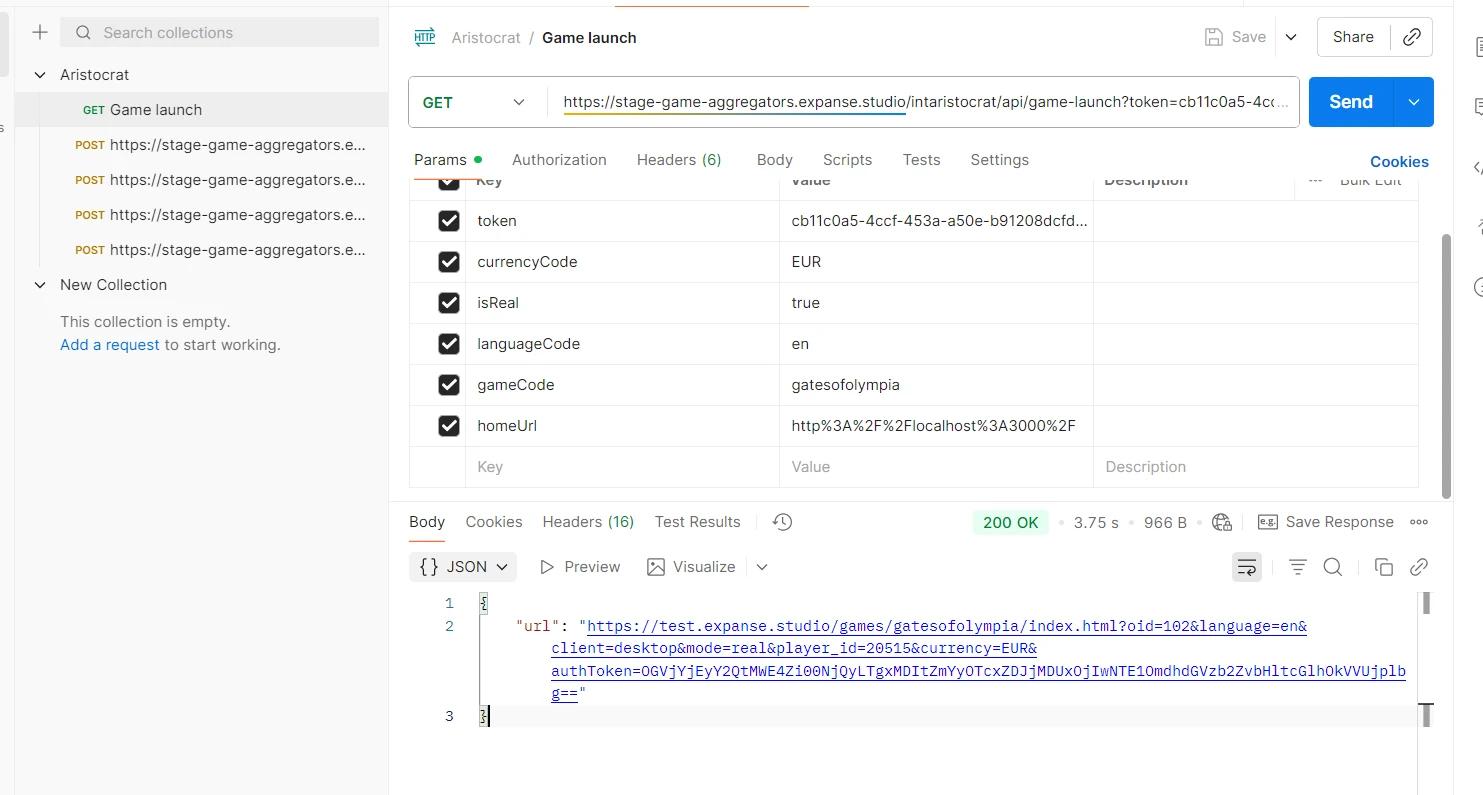Expand the chevron next to Visualize
This screenshot has height=795, width=1483.
pyautogui.click(x=762, y=567)
